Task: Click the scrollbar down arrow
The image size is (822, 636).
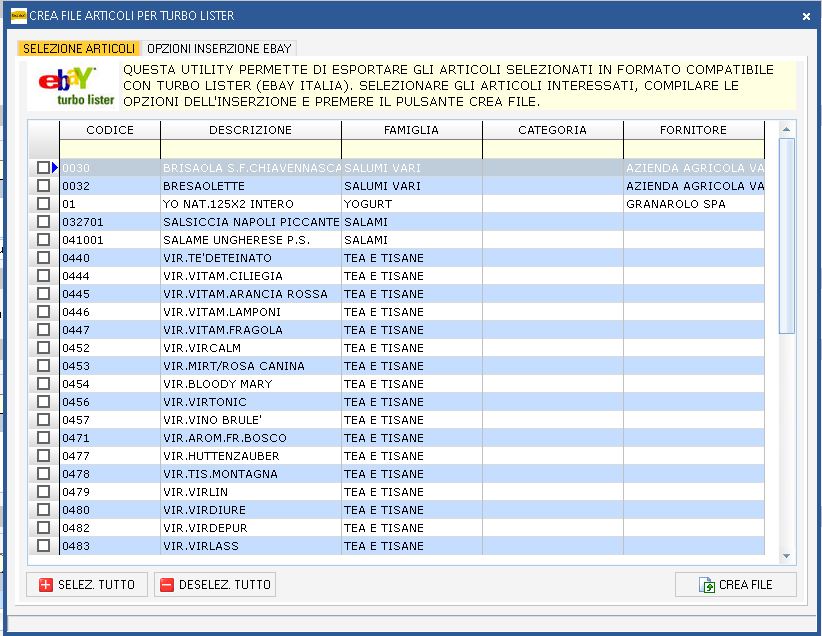Action: tap(786, 556)
